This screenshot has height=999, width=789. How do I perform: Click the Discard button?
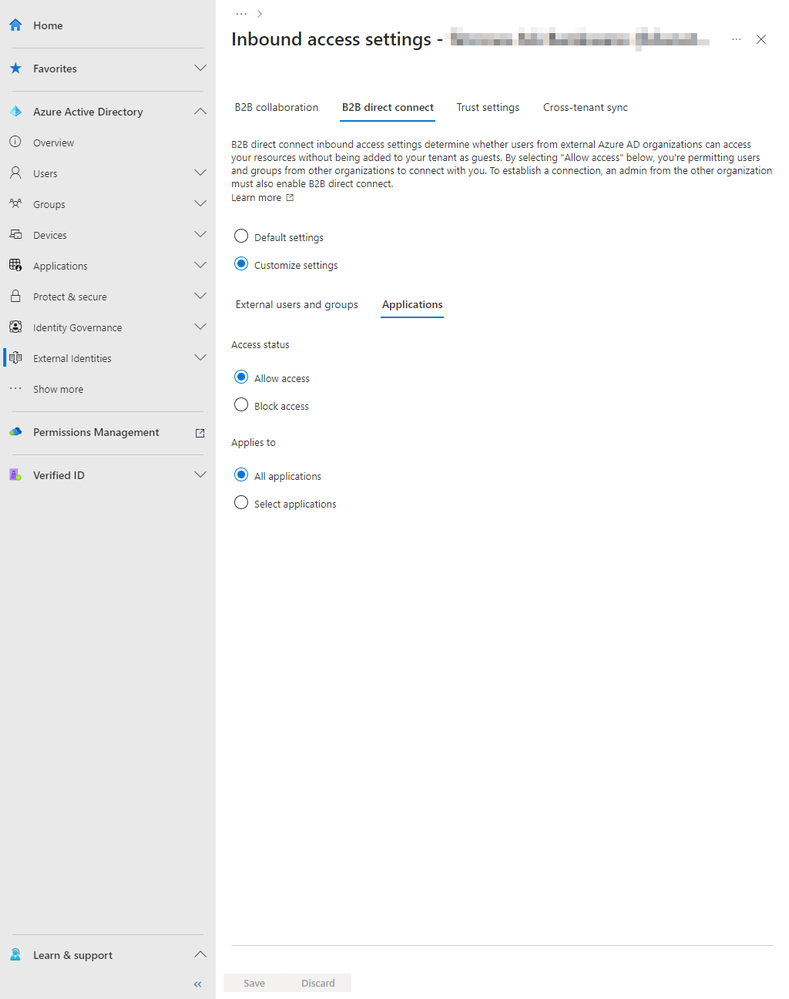[318, 983]
